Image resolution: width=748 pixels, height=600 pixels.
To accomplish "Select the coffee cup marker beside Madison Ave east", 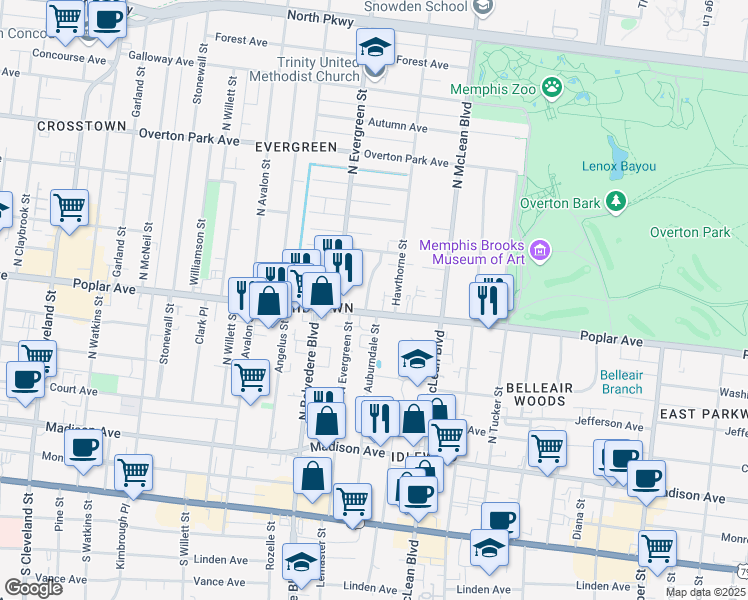I will point(646,479).
